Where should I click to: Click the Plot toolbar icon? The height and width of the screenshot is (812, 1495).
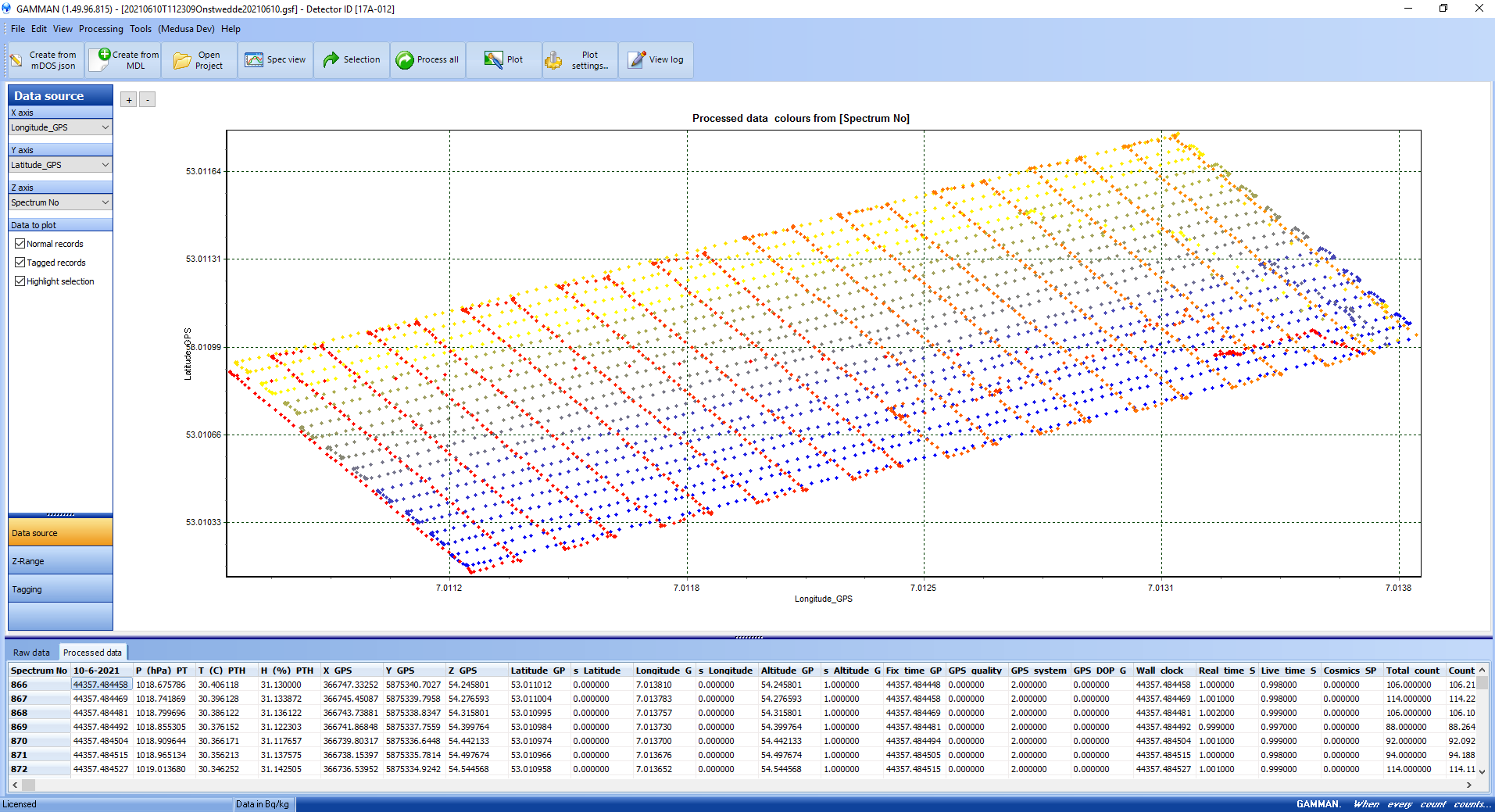(x=493, y=60)
